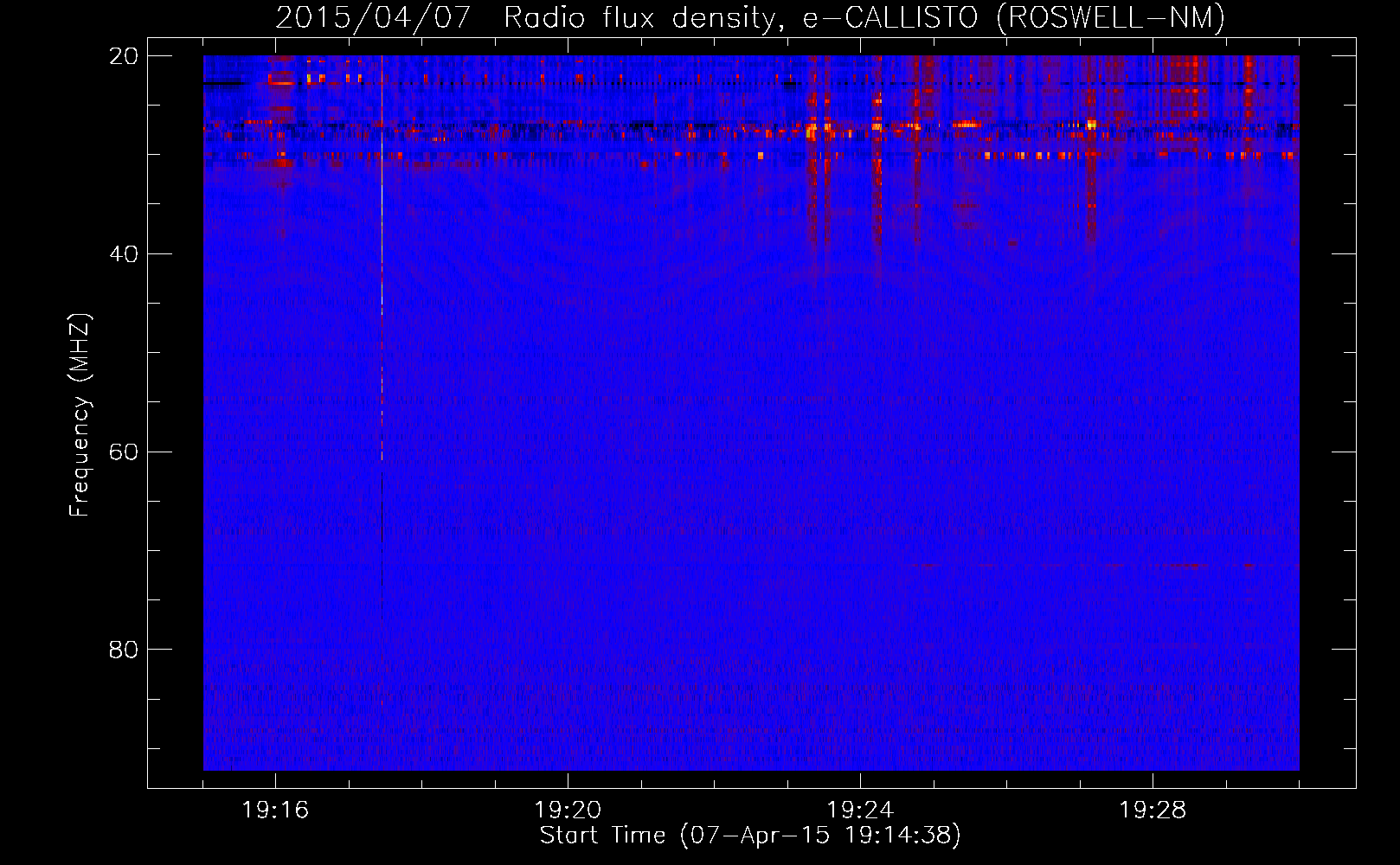The image size is (1400, 865).
Task: Click the 80 frequency tick label
Action: pyautogui.click(x=123, y=650)
